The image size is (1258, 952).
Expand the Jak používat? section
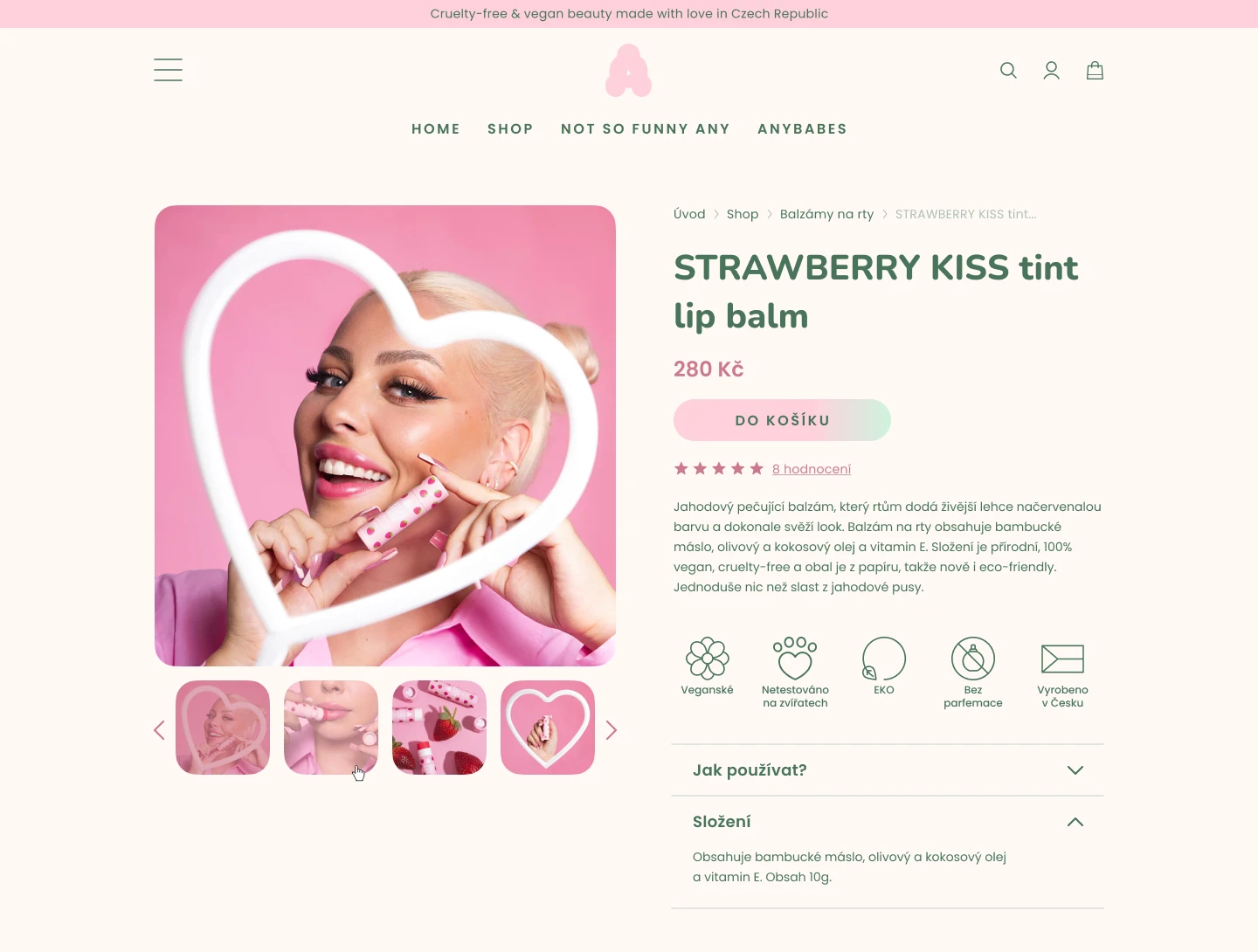click(888, 770)
